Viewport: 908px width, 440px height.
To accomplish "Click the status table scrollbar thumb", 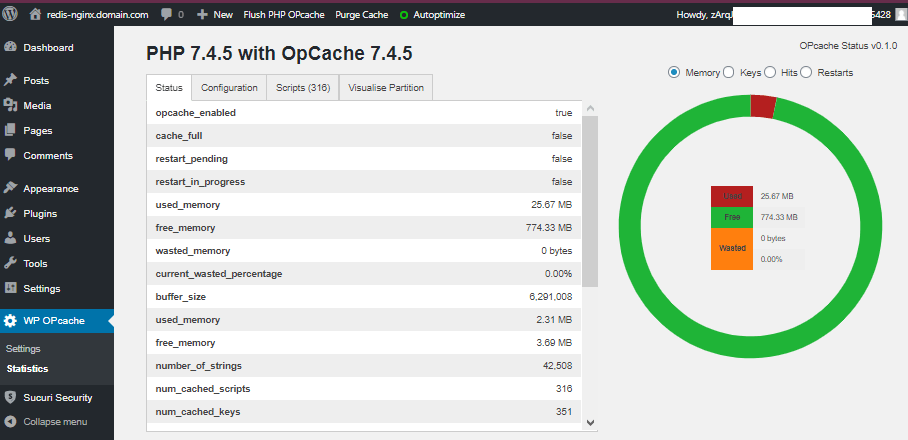I will pos(590,201).
